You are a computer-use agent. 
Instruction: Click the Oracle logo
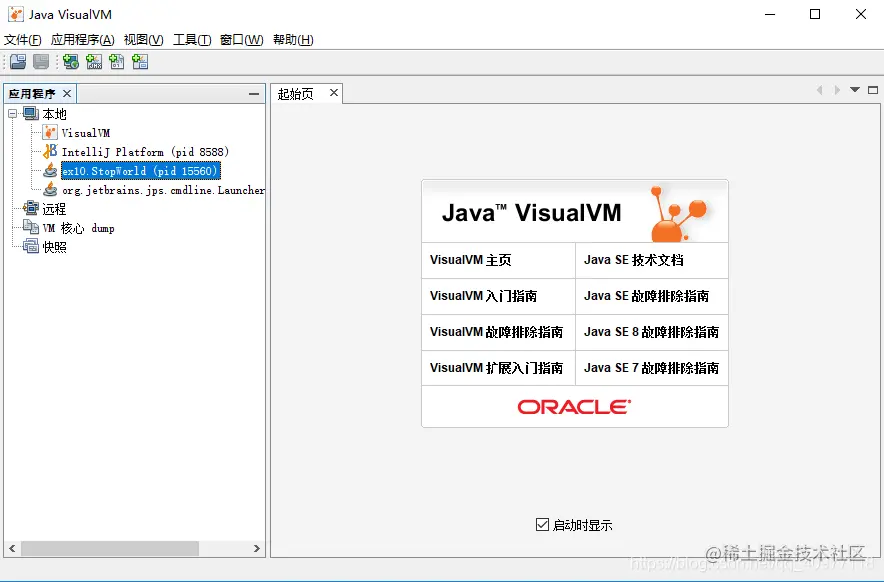pos(574,407)
